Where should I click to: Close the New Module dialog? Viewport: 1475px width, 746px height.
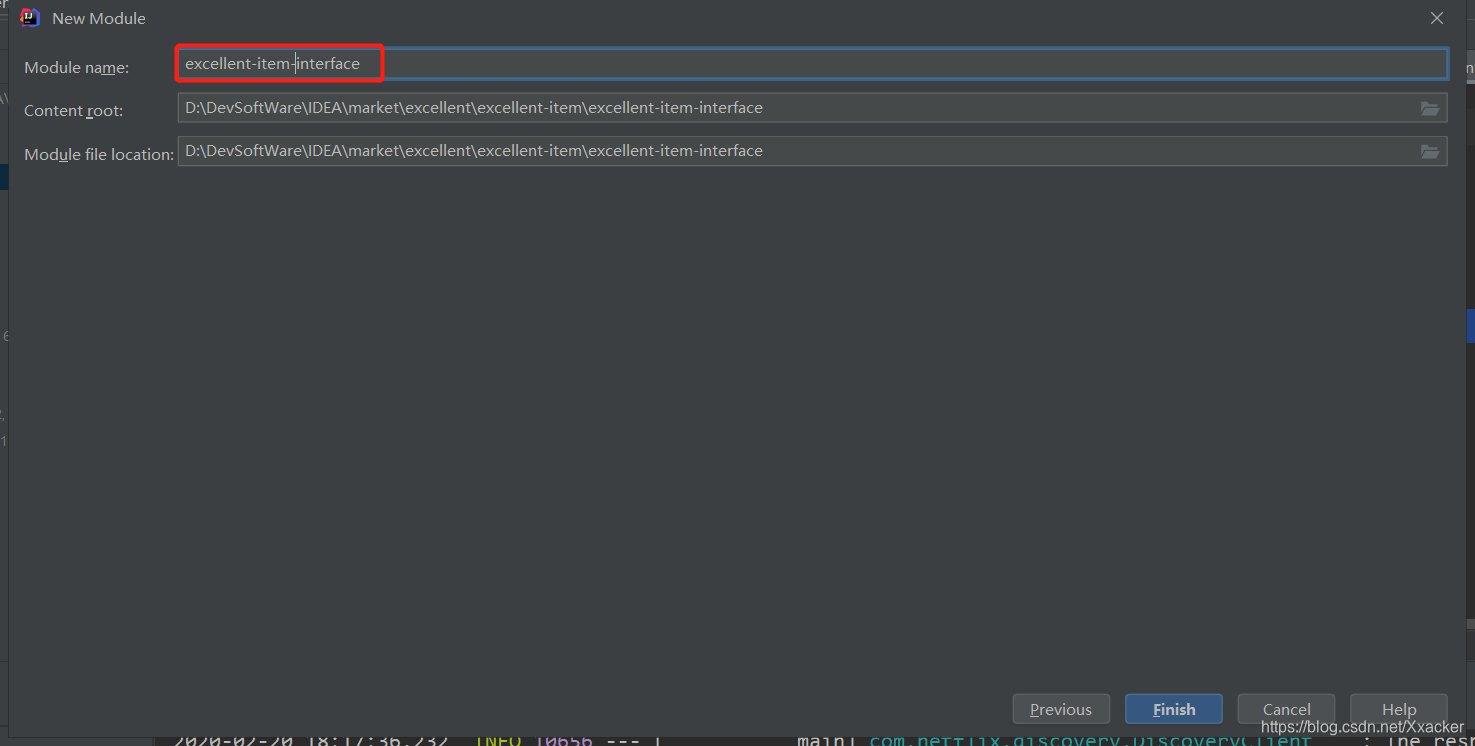pyautogui.click(x=1437, y=18)
